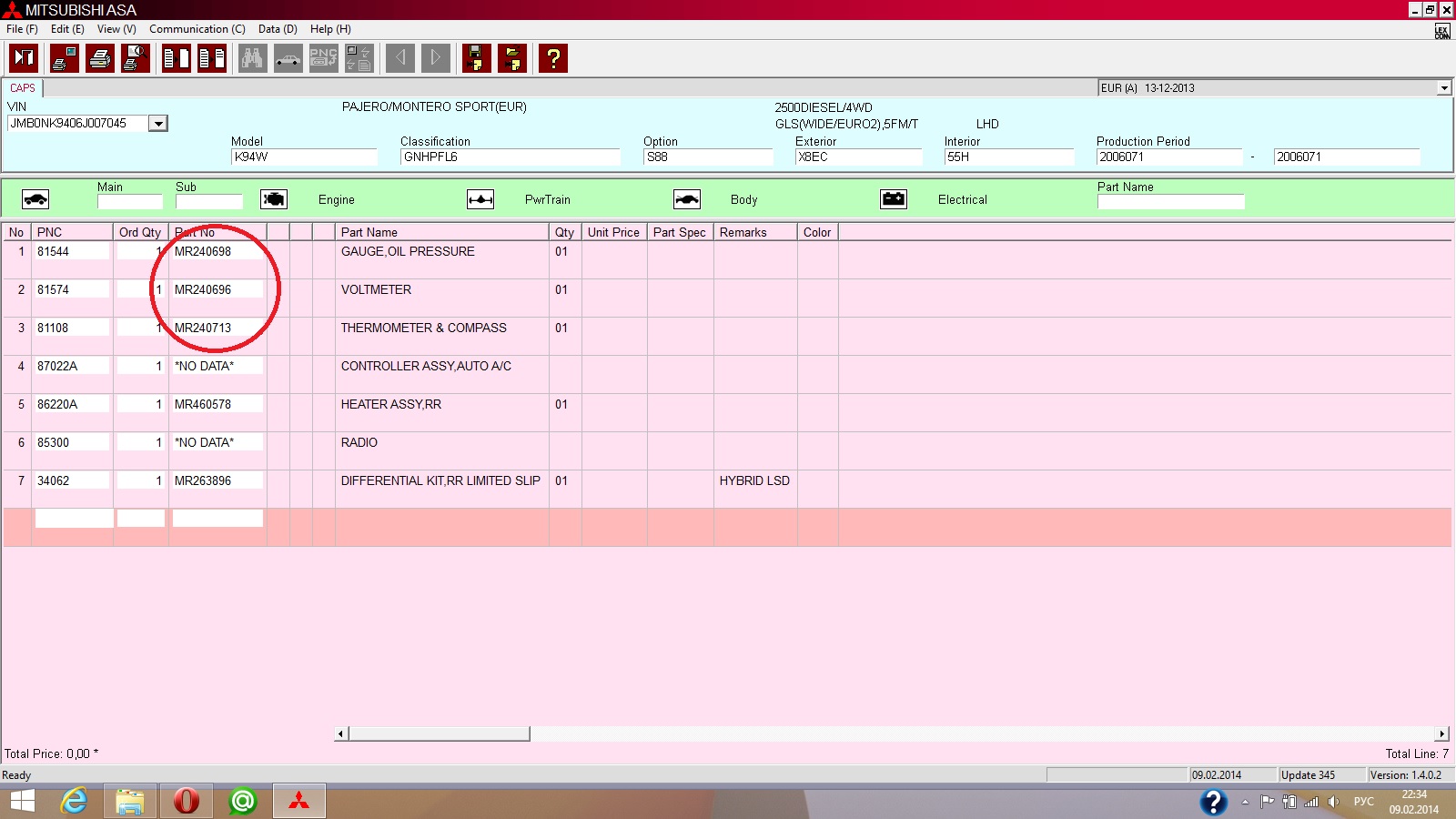
Task: Click the open-folder load toolbar icon
Action: click(512, 58)
